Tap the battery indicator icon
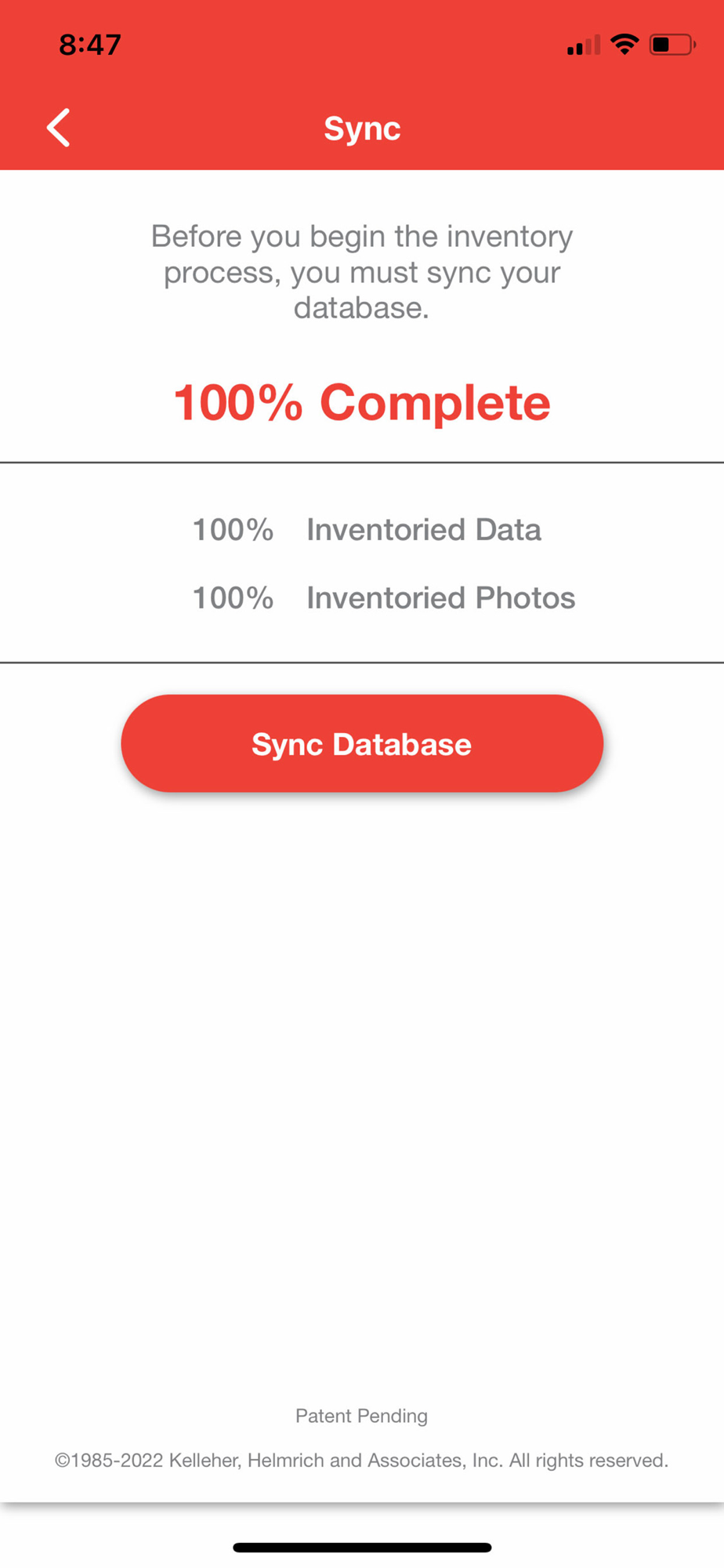The width and height of the screenshot is (724, 1568). click(672, 45)
